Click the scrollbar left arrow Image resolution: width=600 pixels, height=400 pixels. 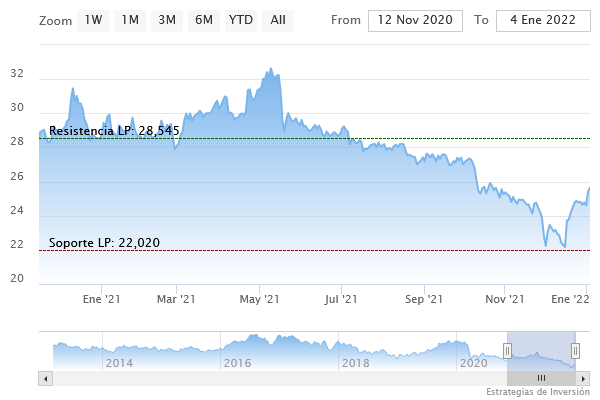(44, 378)
